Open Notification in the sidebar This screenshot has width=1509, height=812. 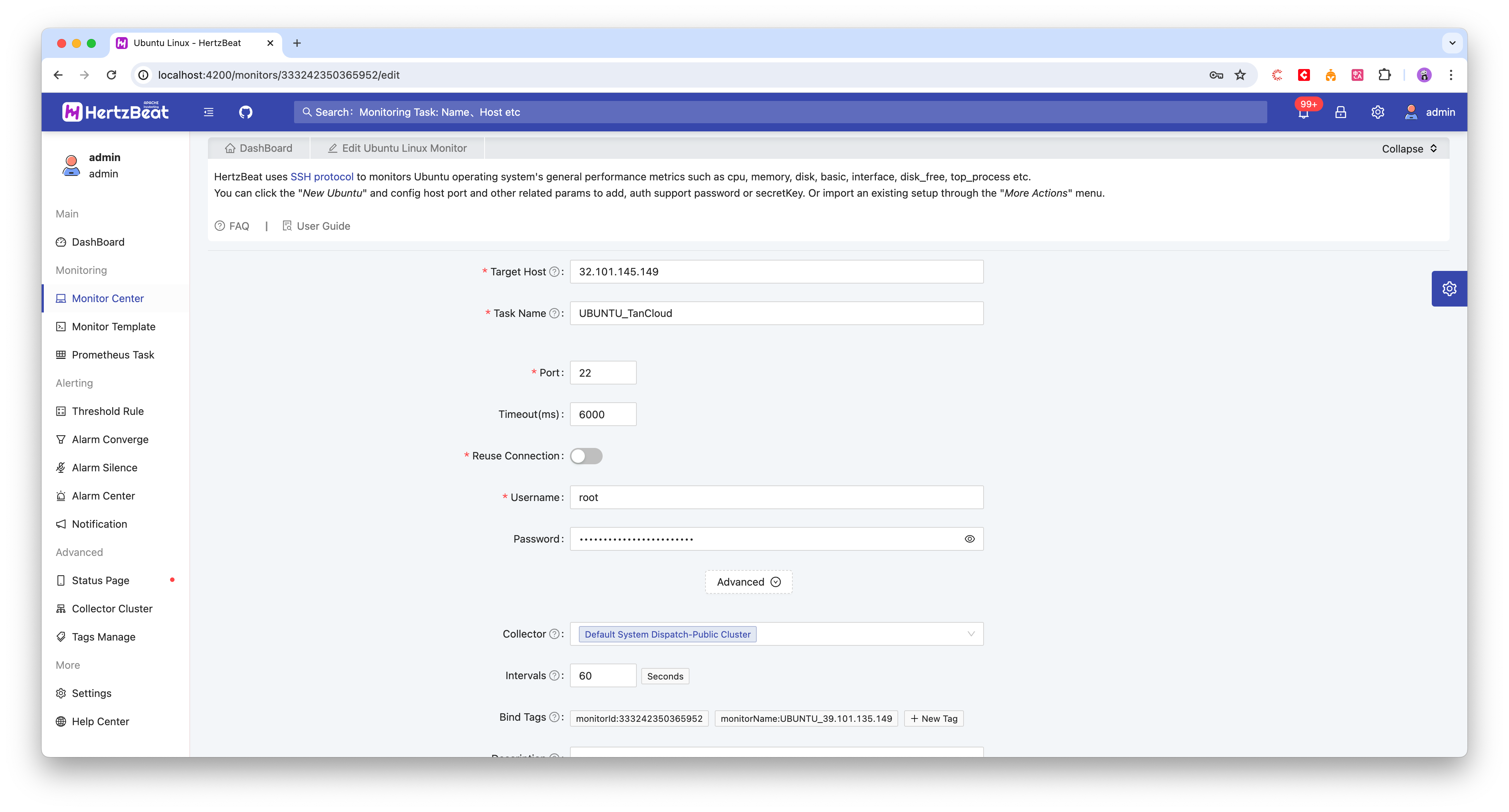click(x=116, y=524)
